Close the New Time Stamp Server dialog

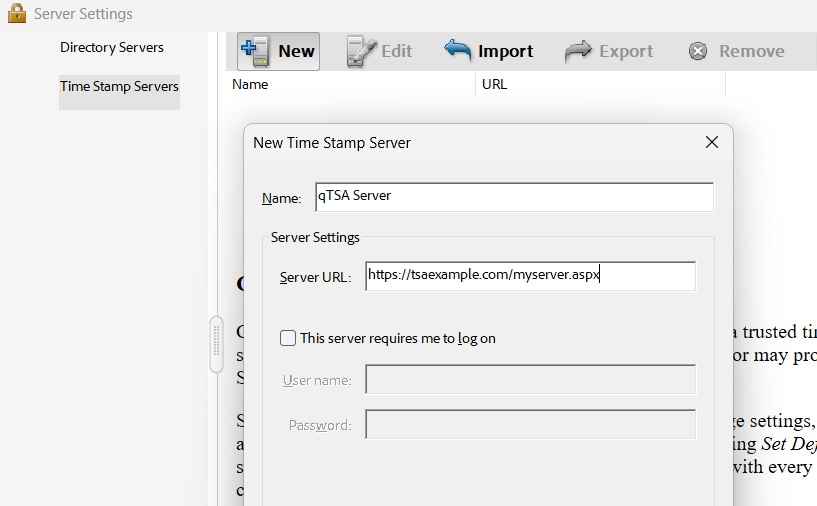(712, 142)
